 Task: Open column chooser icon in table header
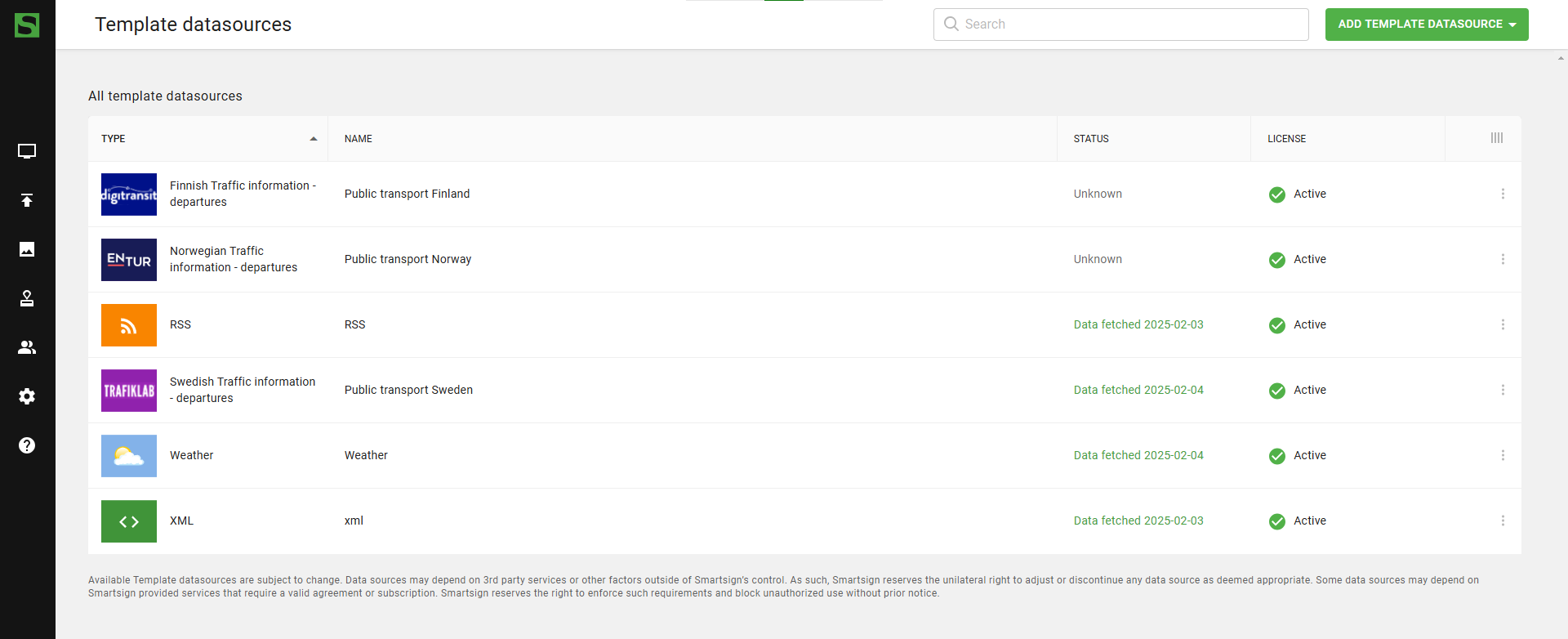1496,138
